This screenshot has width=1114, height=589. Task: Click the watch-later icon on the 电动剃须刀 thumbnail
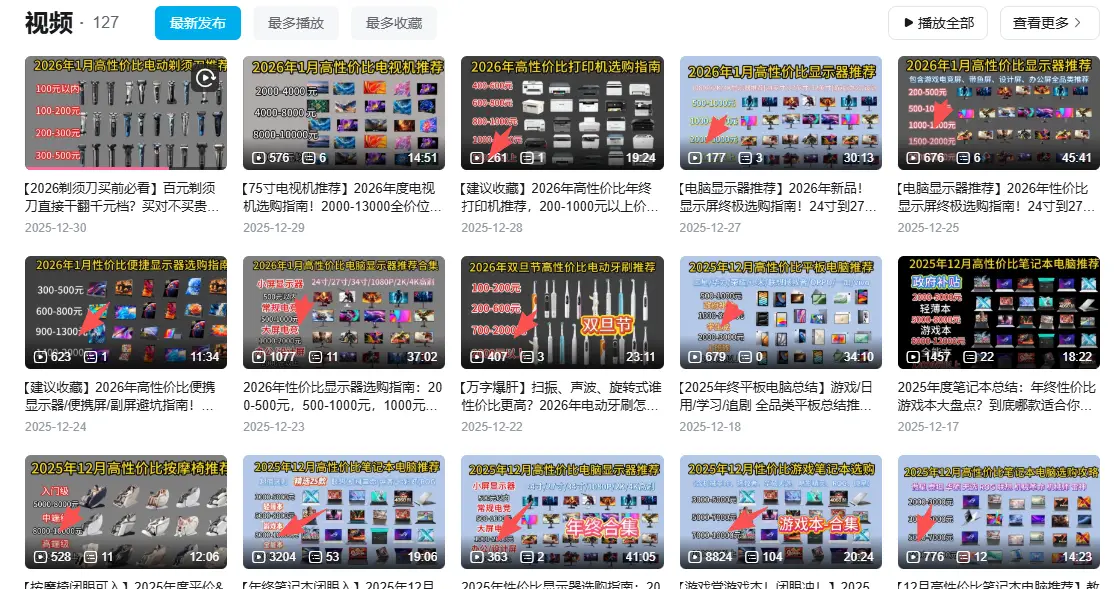point(206,77)
